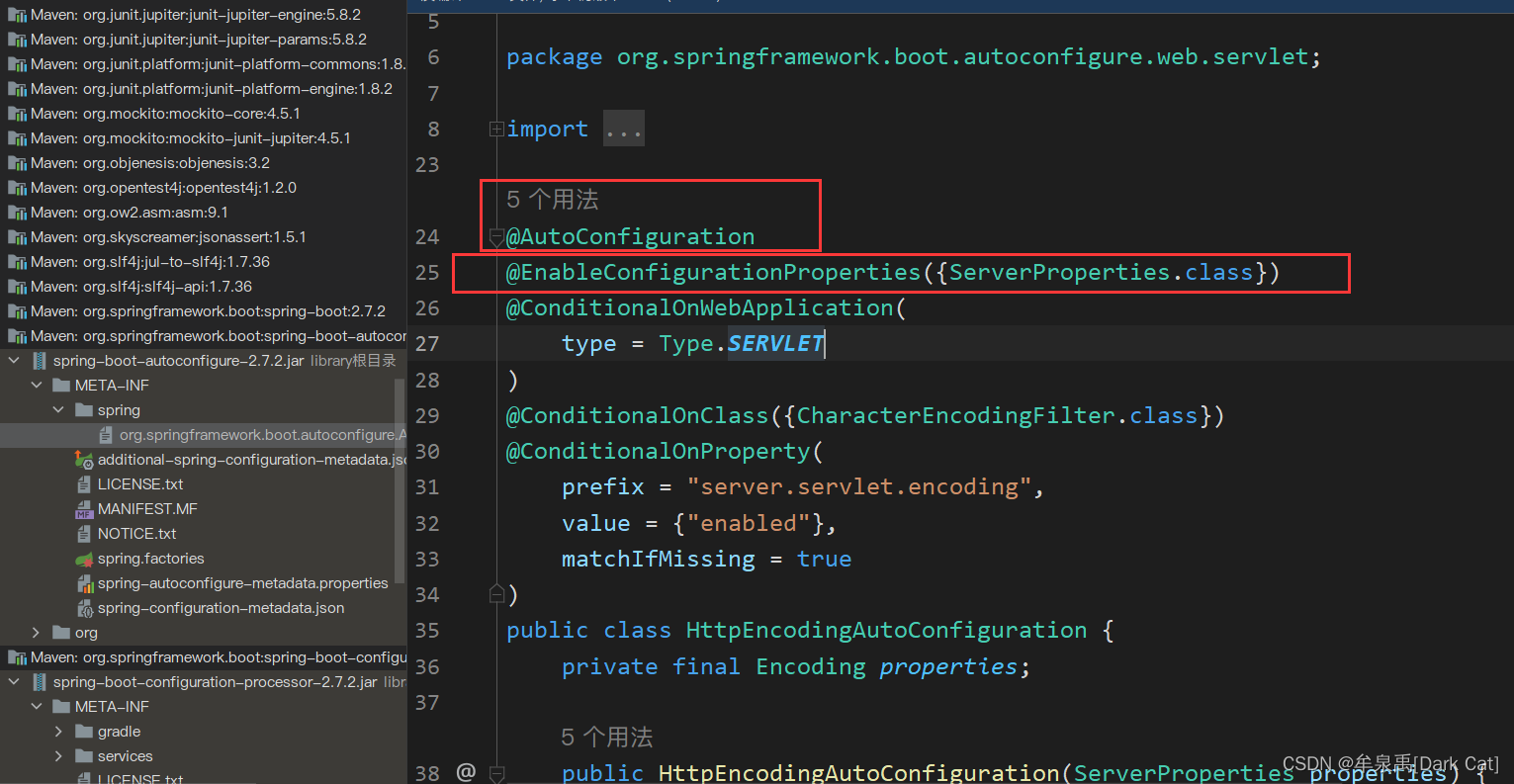Expand the services folder
This screenshot has height=784, width=1514.
[x=58, y=756]
